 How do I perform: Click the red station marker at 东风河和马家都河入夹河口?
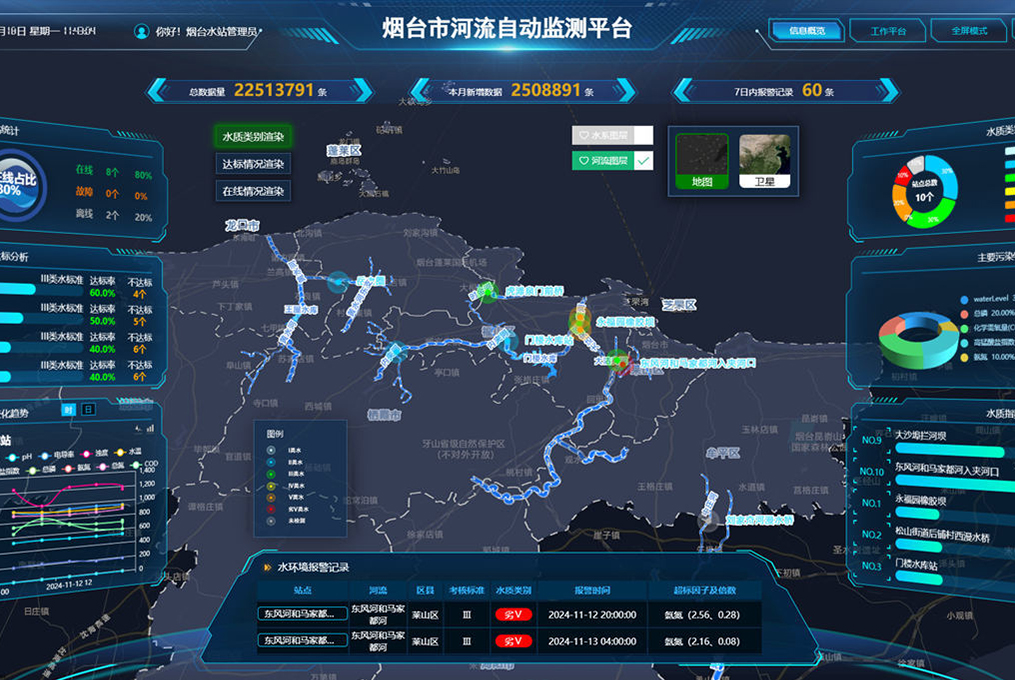click(620, 362)
